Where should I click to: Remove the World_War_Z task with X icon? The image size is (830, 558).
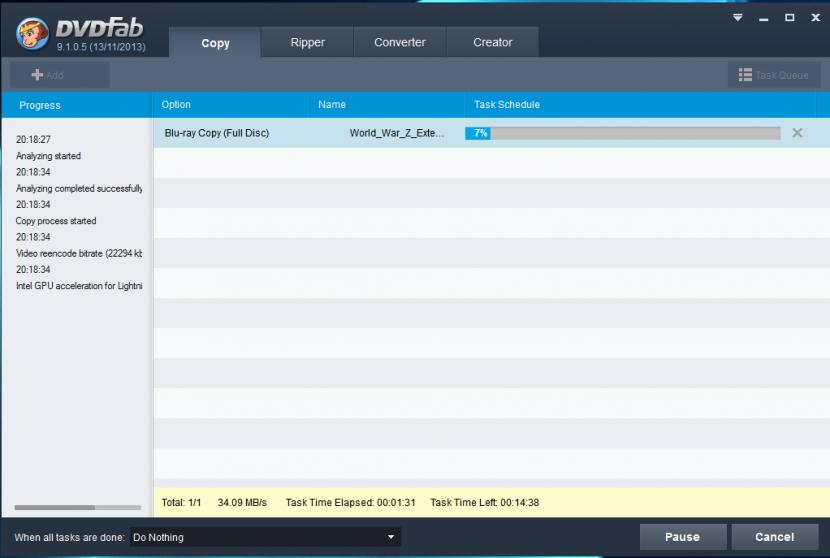[797, 133]
